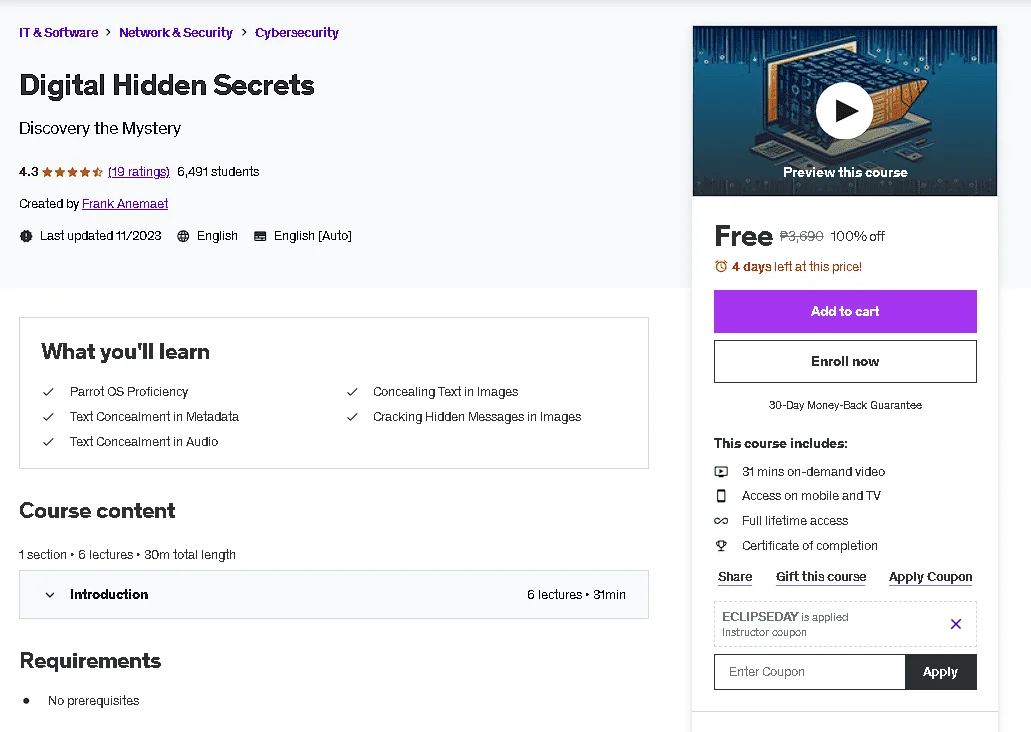This screenshot has width=1031, height=732.
Task: Click checkmark beside Cracking Hidden Messages in Images
Action: pyautogui.click(x=352, y=417)
